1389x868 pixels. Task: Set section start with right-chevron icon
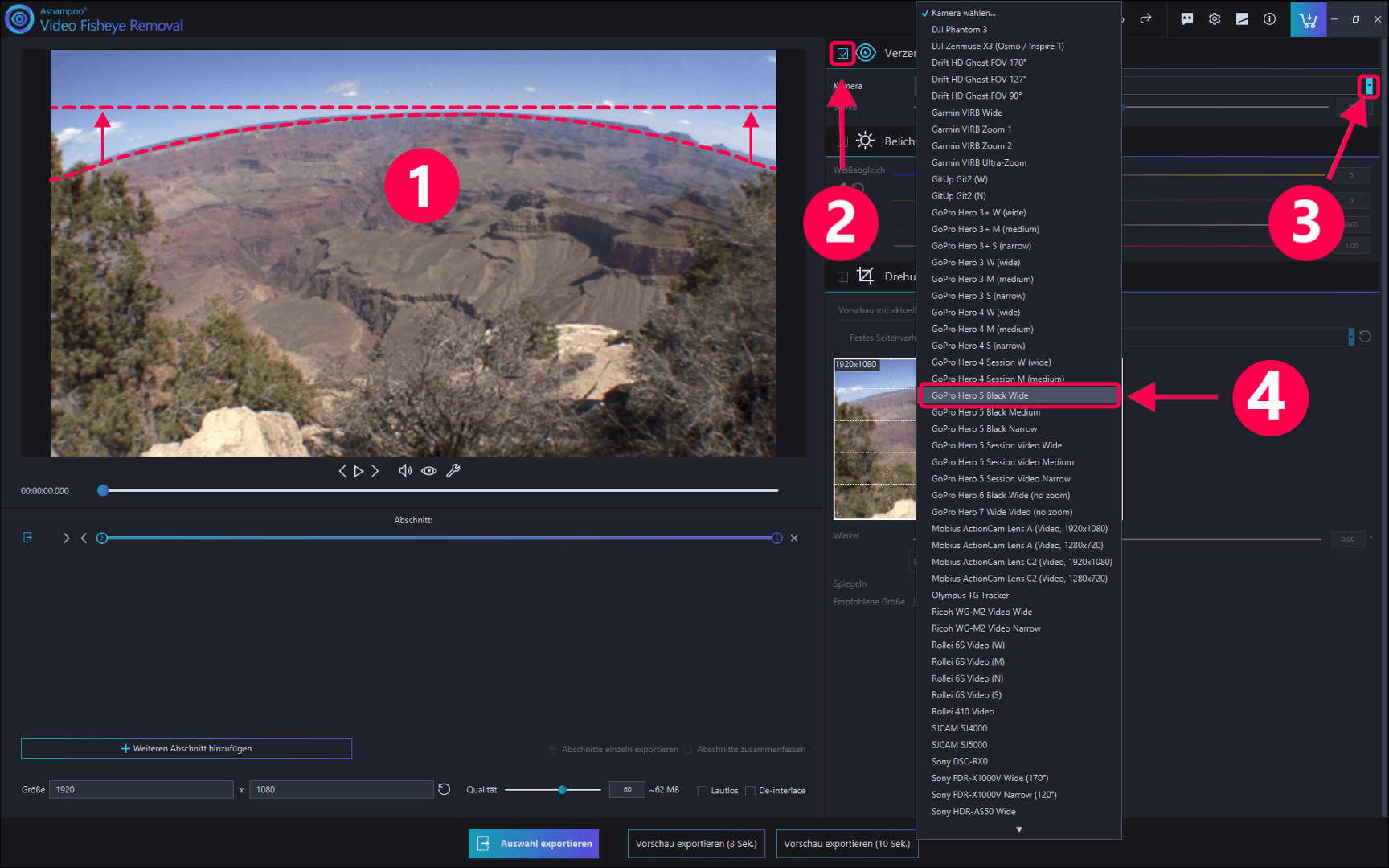click(x=66, y=538)
